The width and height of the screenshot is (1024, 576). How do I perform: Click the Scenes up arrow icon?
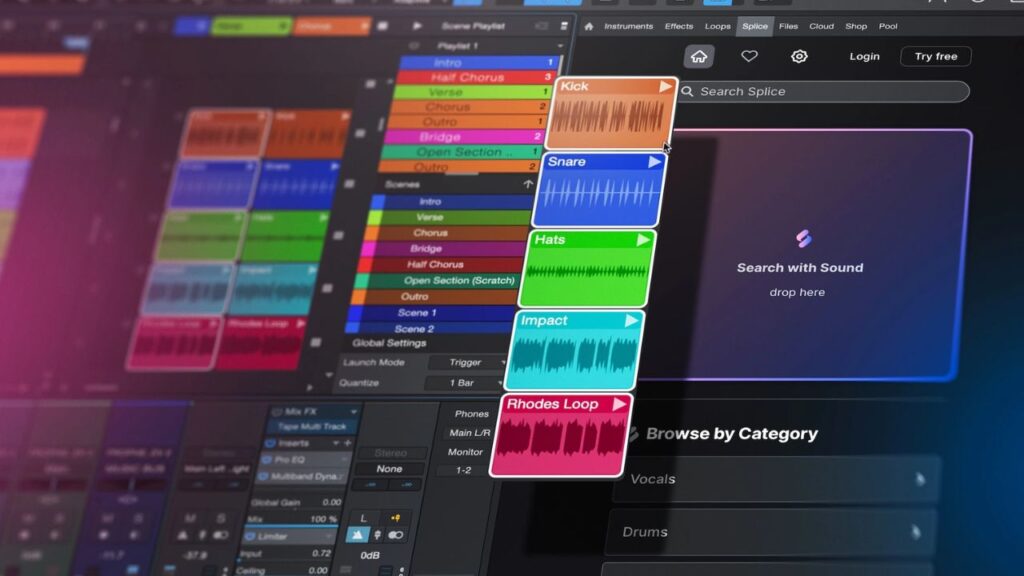528,184
